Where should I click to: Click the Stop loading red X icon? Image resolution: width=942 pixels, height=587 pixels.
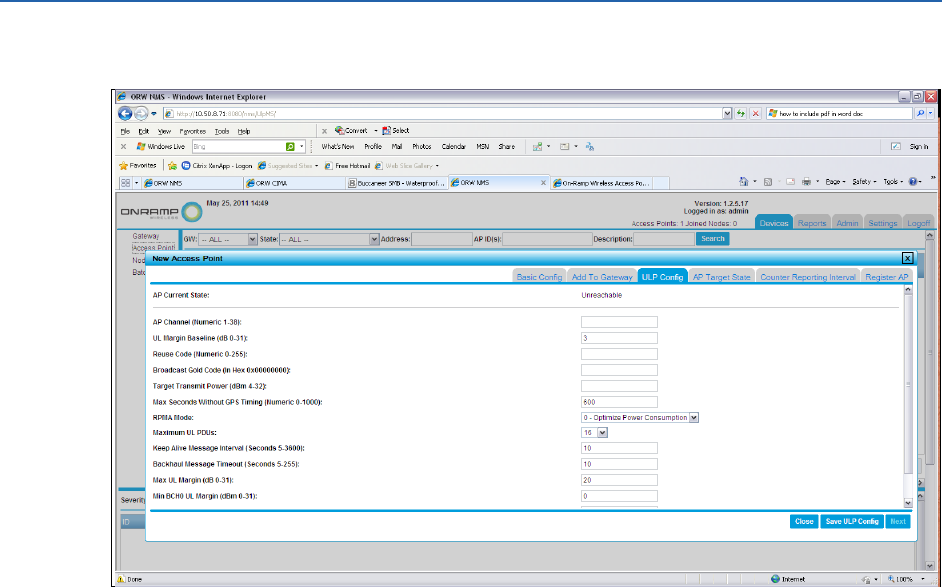(756, 113)
